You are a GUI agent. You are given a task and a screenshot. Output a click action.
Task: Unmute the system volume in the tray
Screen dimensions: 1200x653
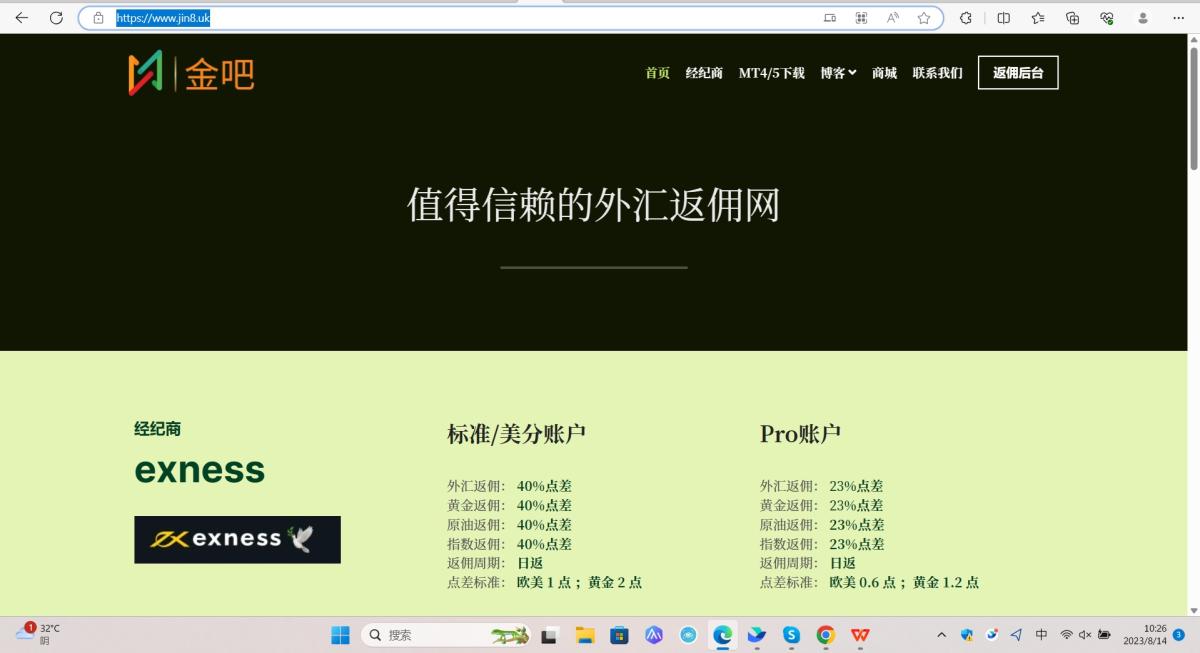click(x=1084, y=635)
